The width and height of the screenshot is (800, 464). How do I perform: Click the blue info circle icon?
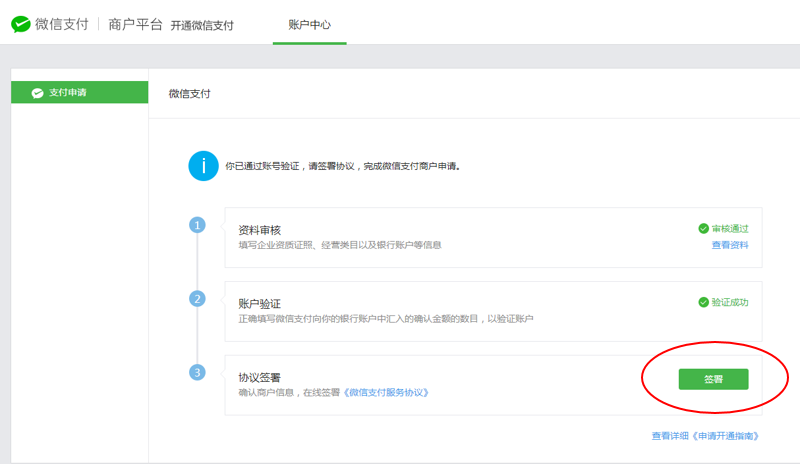pyautogui.click(x=203, y=166)
